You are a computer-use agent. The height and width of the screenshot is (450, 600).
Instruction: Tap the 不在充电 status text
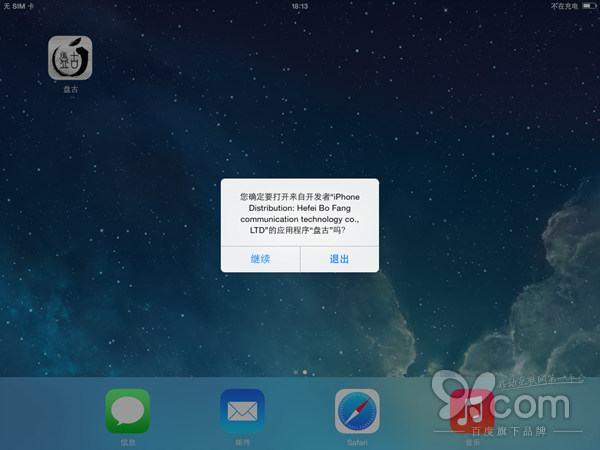[564, 6]
